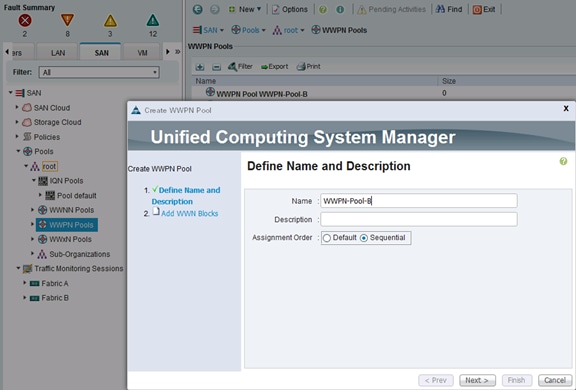This screenshot has width=576, height=390.
Task: Cancel the Create WWPN Pool dialog
Action: tap(555, 380)
